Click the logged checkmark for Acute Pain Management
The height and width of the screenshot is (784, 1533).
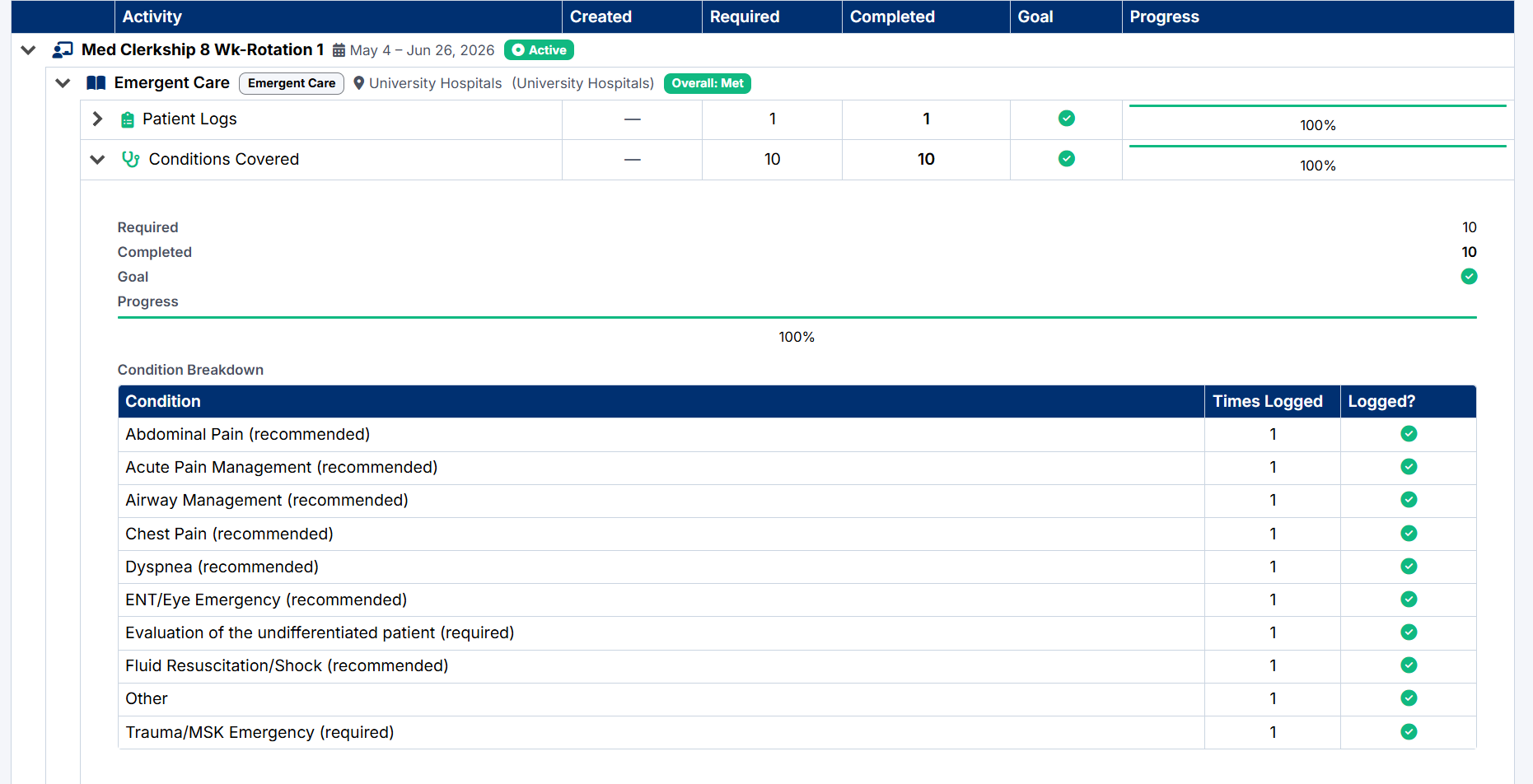1409,467
